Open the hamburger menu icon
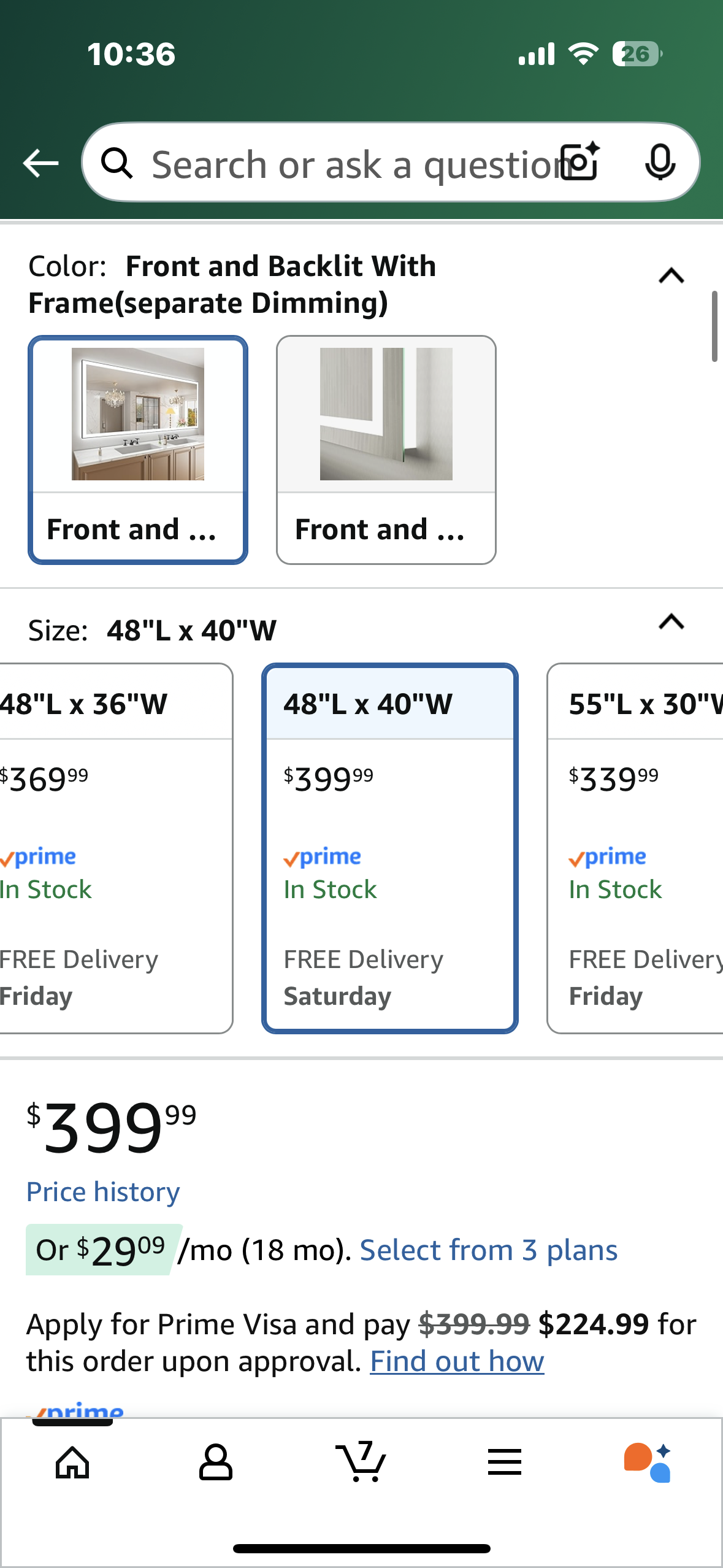The height and width of the screenshot is (1568, 723). pos(505,1462)
